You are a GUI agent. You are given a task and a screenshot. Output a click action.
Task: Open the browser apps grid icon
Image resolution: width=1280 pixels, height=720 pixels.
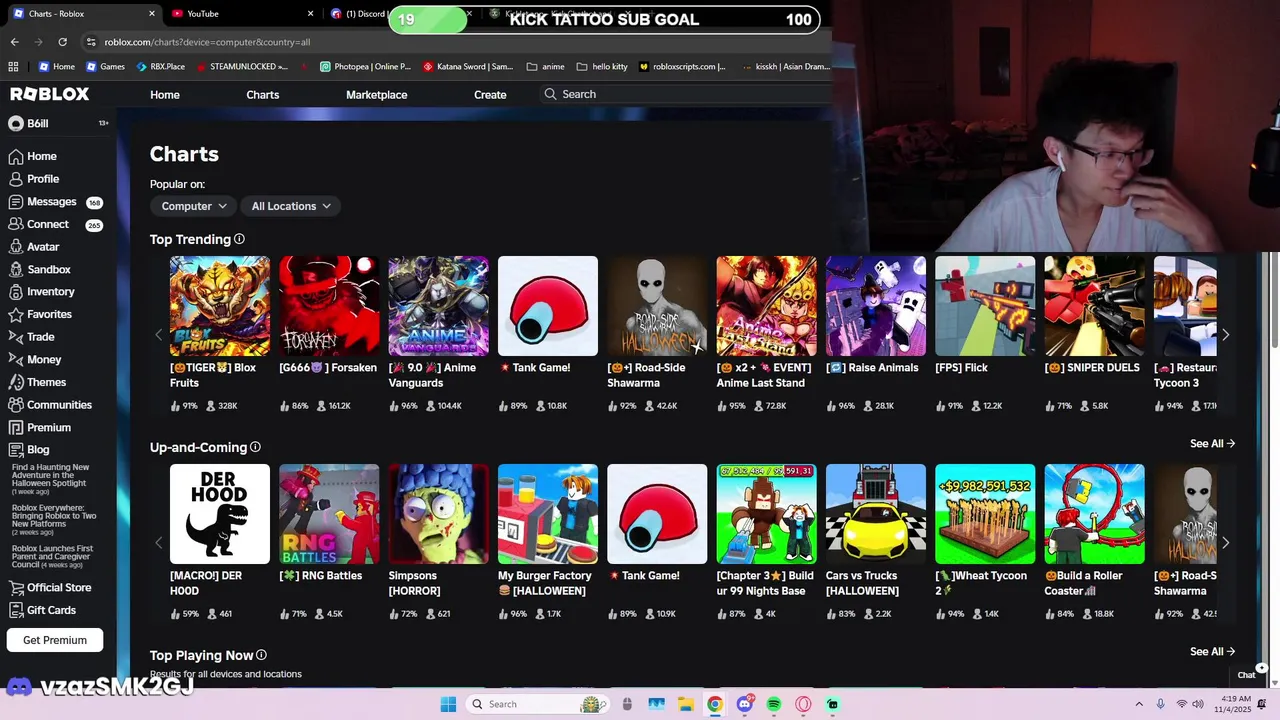tap(13, 67)
